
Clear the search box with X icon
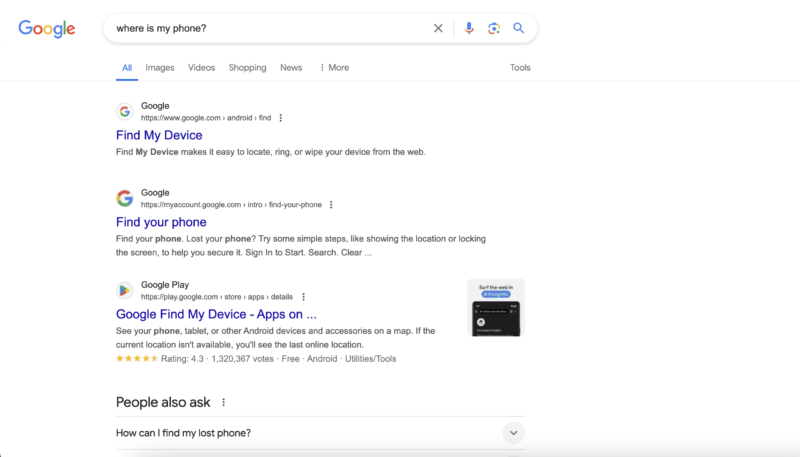click(x=438, y=29)
